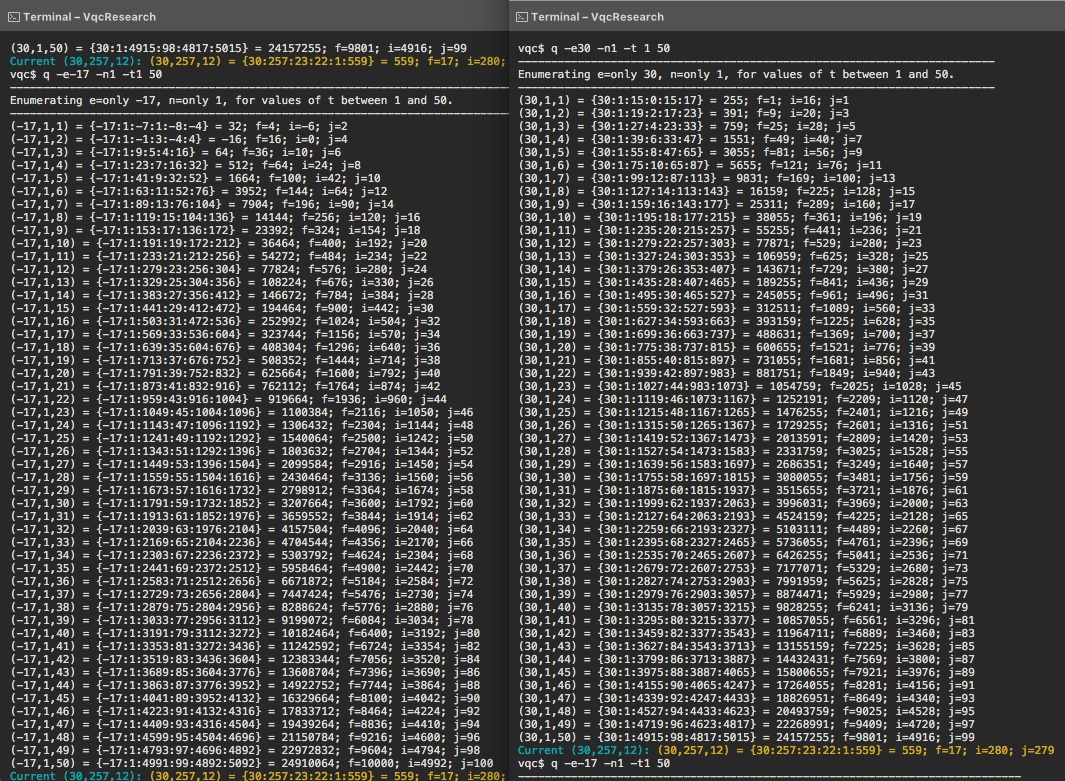Click the (30,1,2) row showing 391
1065x781 pixels.
click(683, 113)
